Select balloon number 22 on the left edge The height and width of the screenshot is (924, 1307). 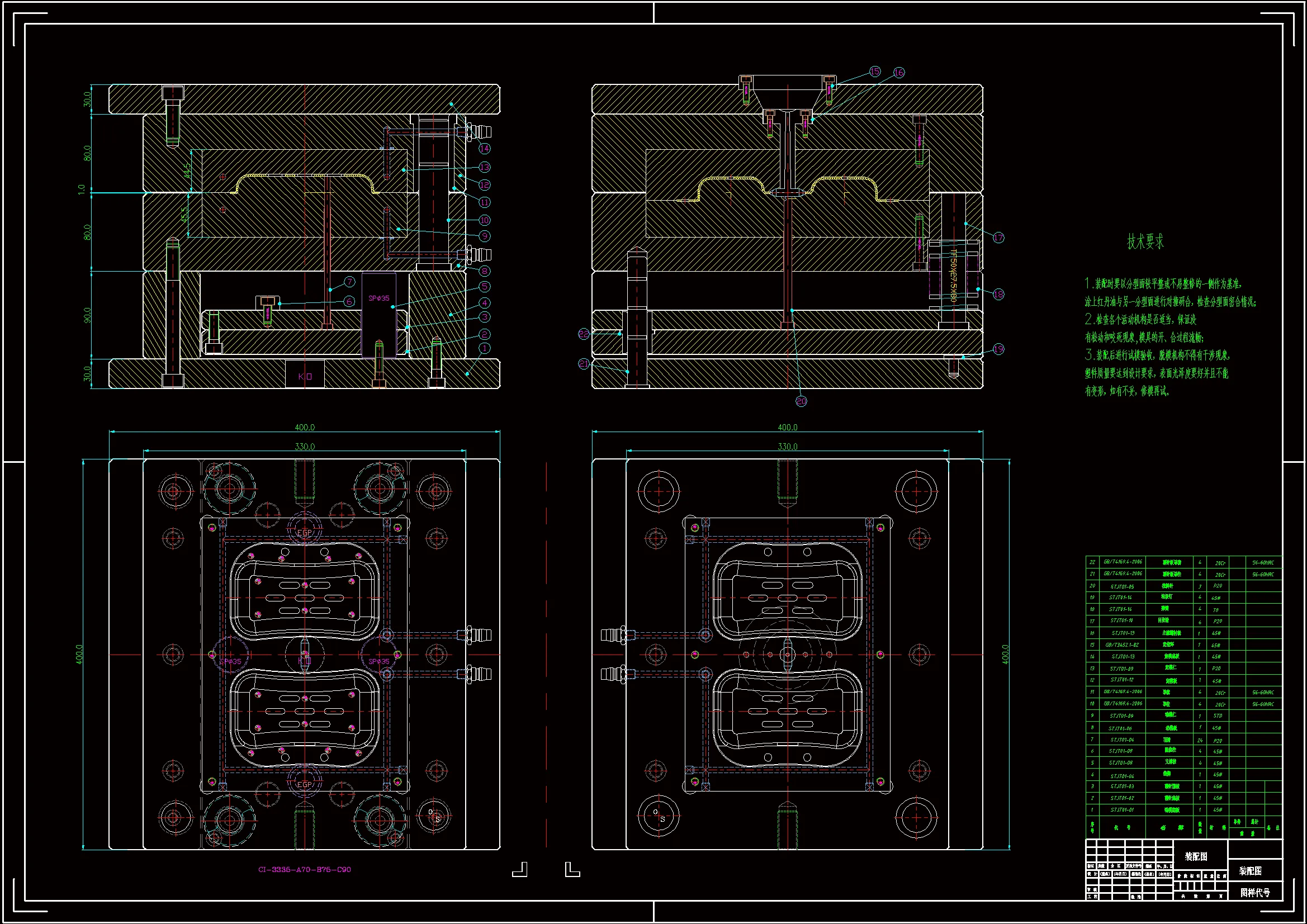point(584,334)
